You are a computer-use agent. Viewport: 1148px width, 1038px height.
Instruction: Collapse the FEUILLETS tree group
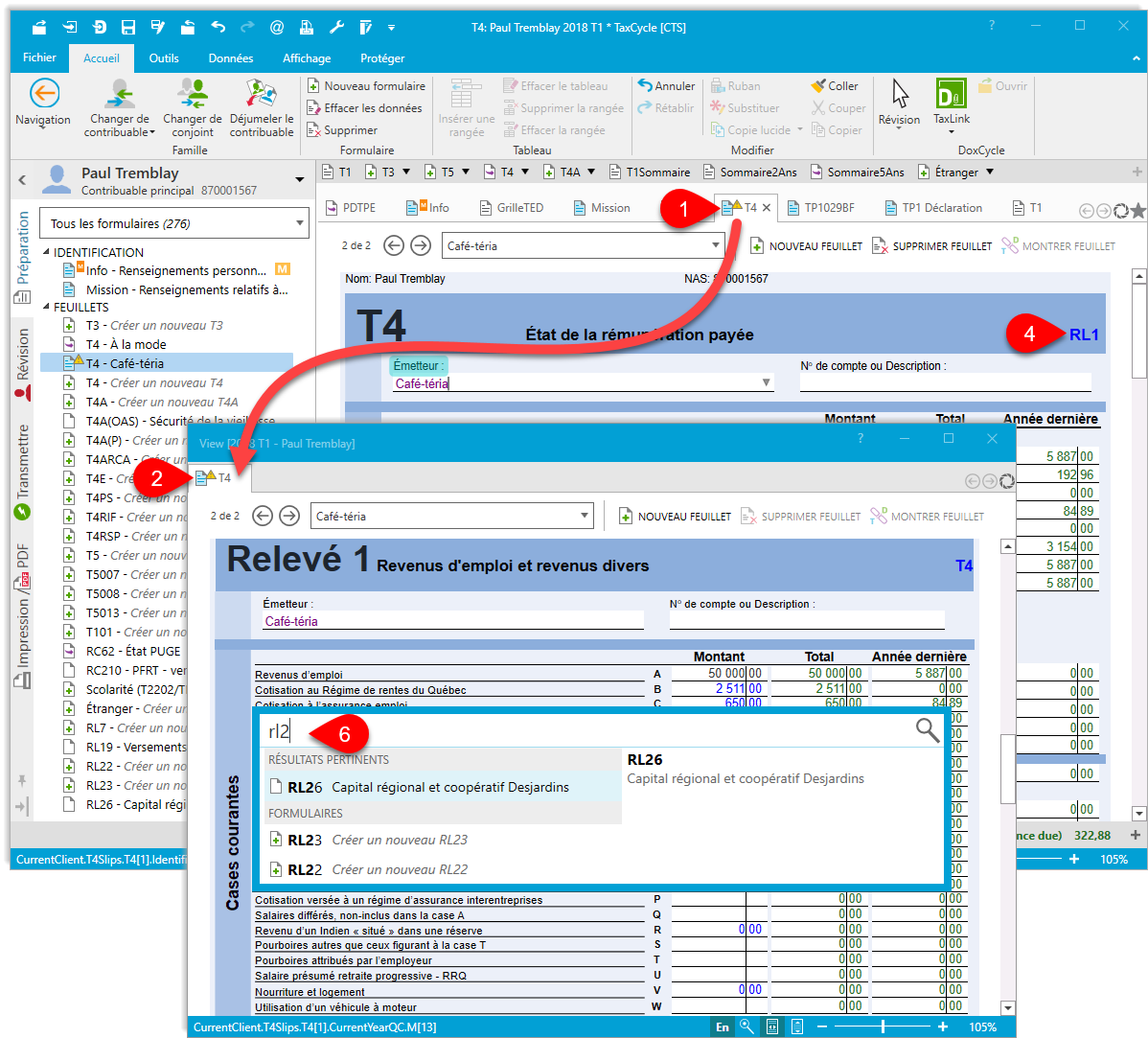click(46, 307)
